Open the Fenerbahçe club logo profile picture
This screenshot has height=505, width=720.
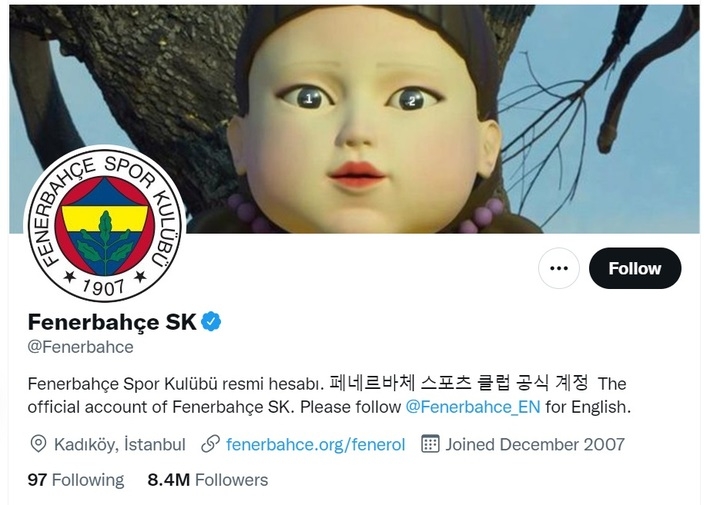click(105, 224)
